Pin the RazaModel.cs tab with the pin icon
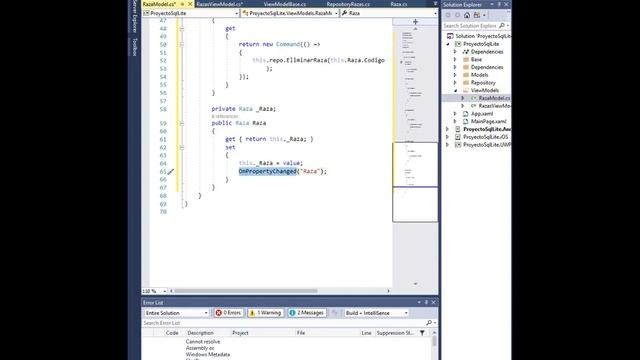 point(182,4)
